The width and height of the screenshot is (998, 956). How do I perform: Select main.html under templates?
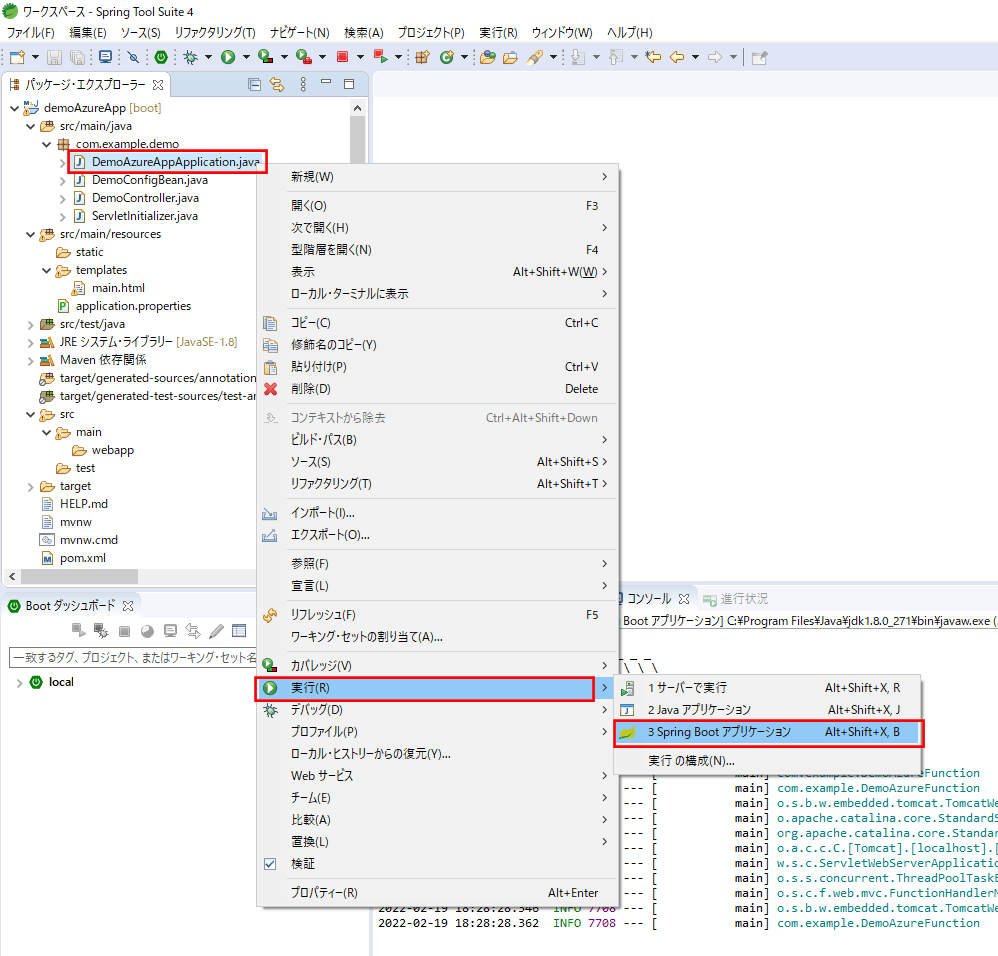(118, 288)
